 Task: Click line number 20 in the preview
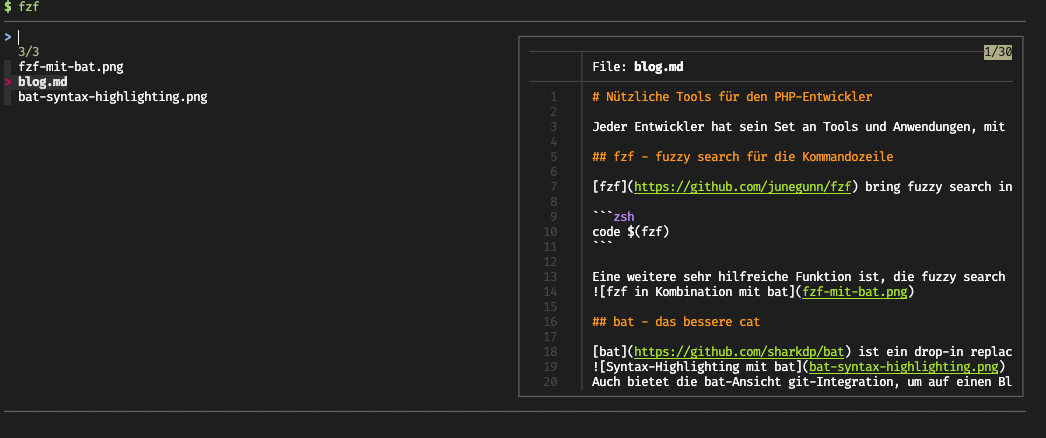coord(550,382)
